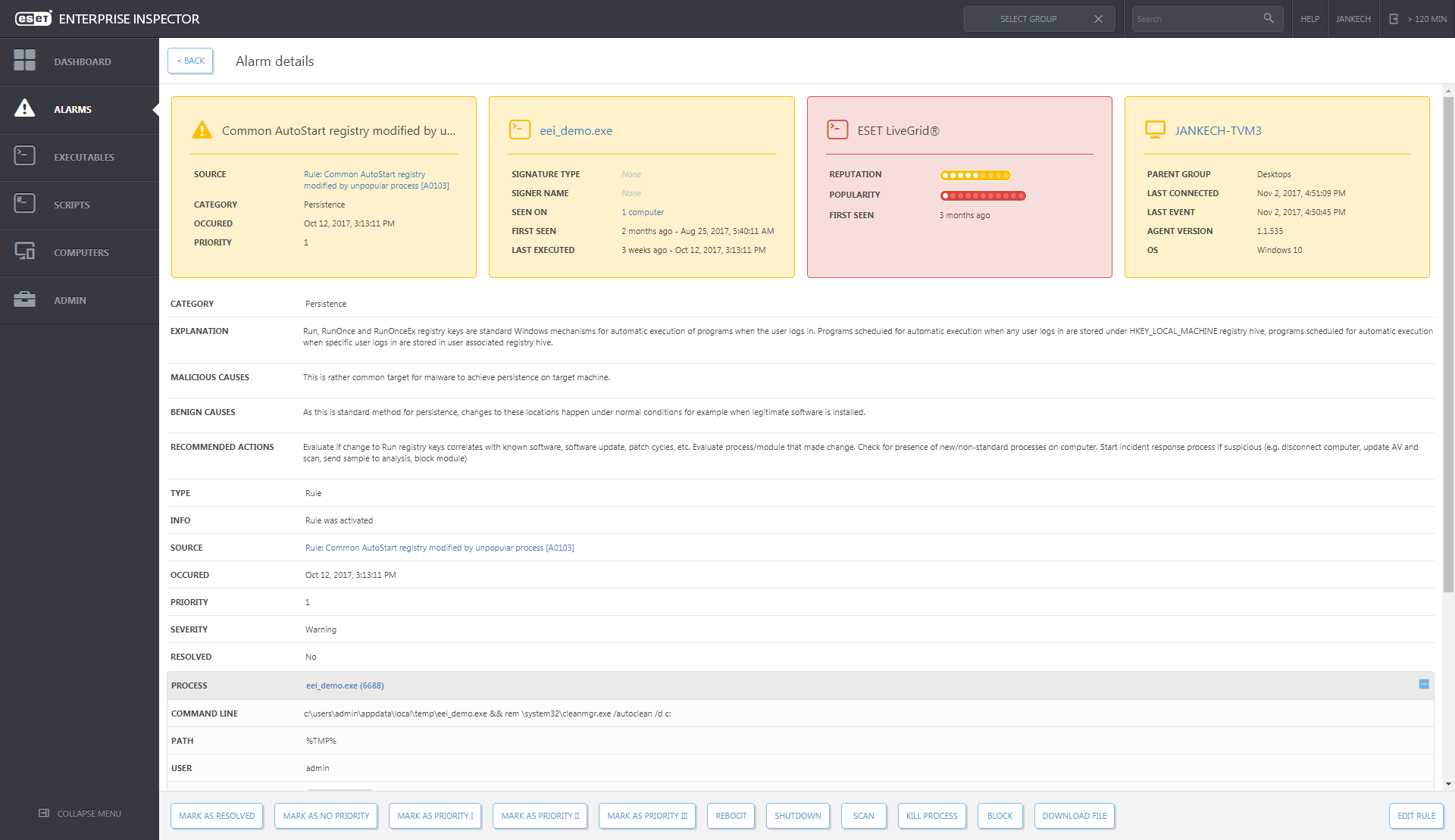Screen dimensions: 1455x840
Task: Click the JANKECH-TVM3 computer monitor icon
Action: (x=1156, y=130)
